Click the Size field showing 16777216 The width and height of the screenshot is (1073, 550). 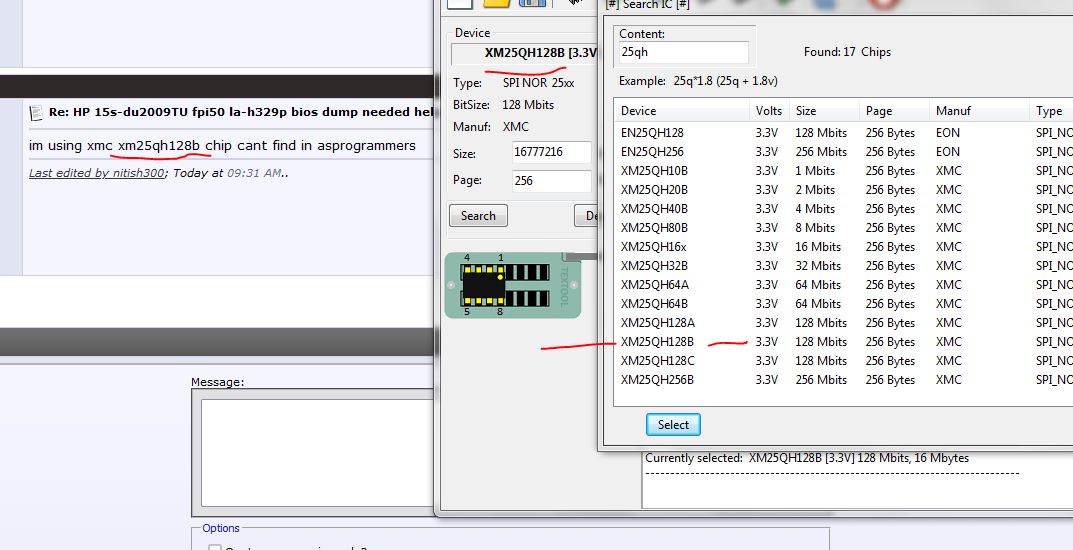tap(552, 153)
